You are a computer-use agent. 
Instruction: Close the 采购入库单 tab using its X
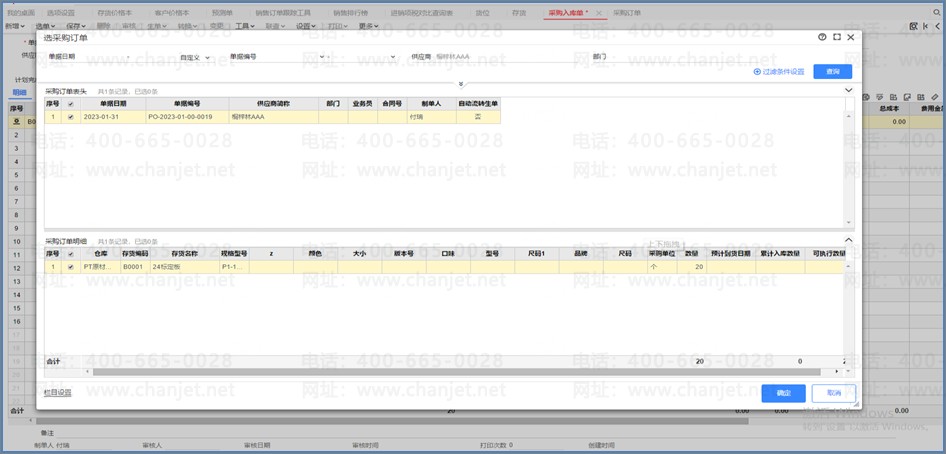click(x=598, y=13)
